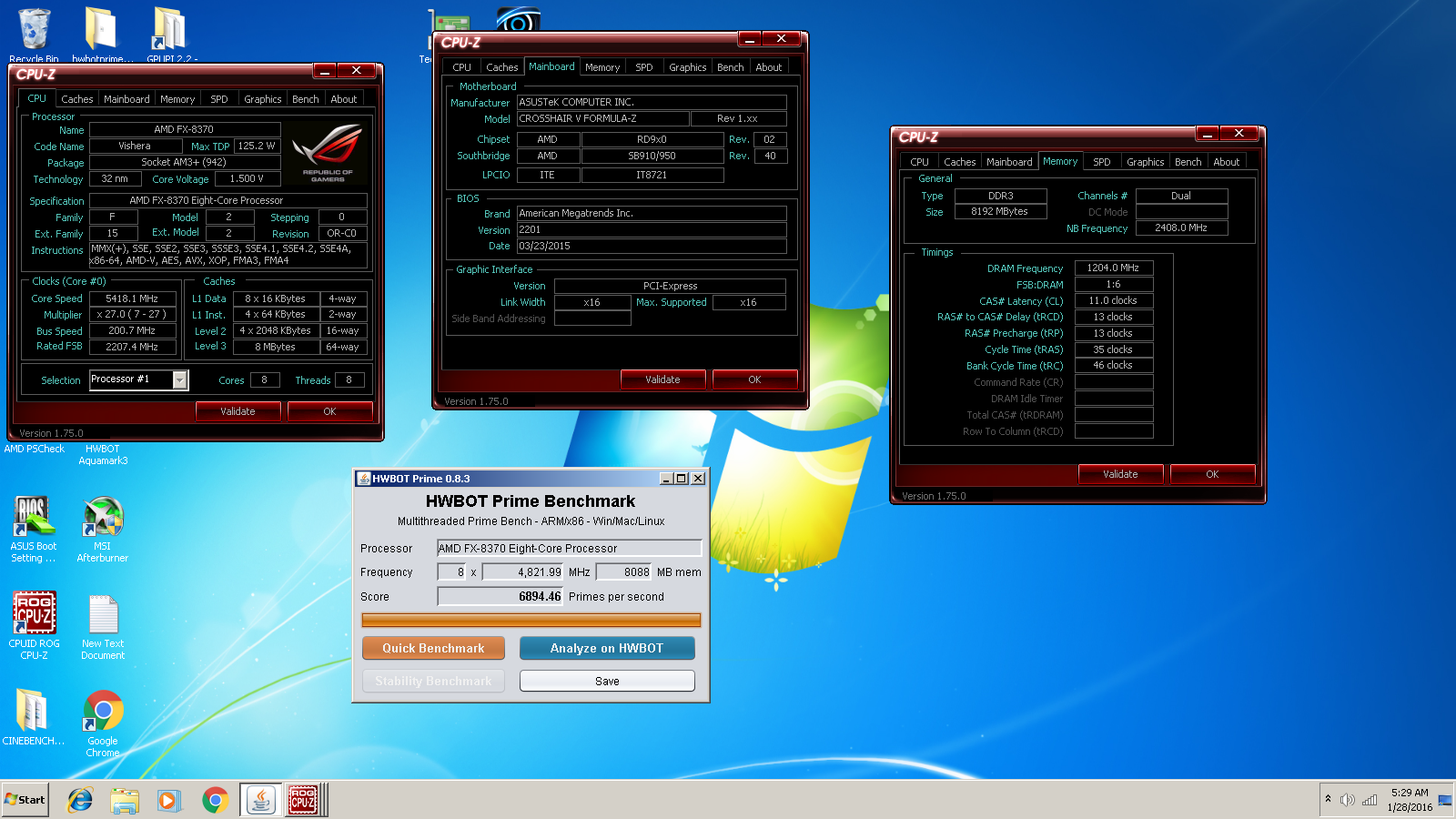Image resolution: width=1456 pixels, height=819 pixels.
Task: Open Mainboard tab in the right Memory window
Action: point(1010,162)
